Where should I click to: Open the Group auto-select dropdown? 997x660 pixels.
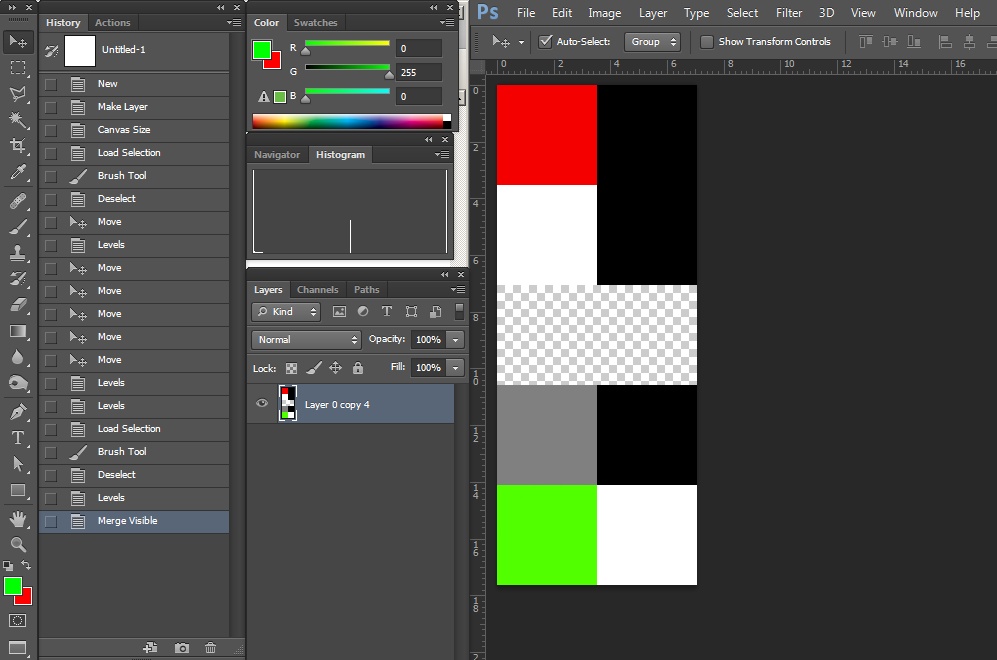(x=652, y=42)
